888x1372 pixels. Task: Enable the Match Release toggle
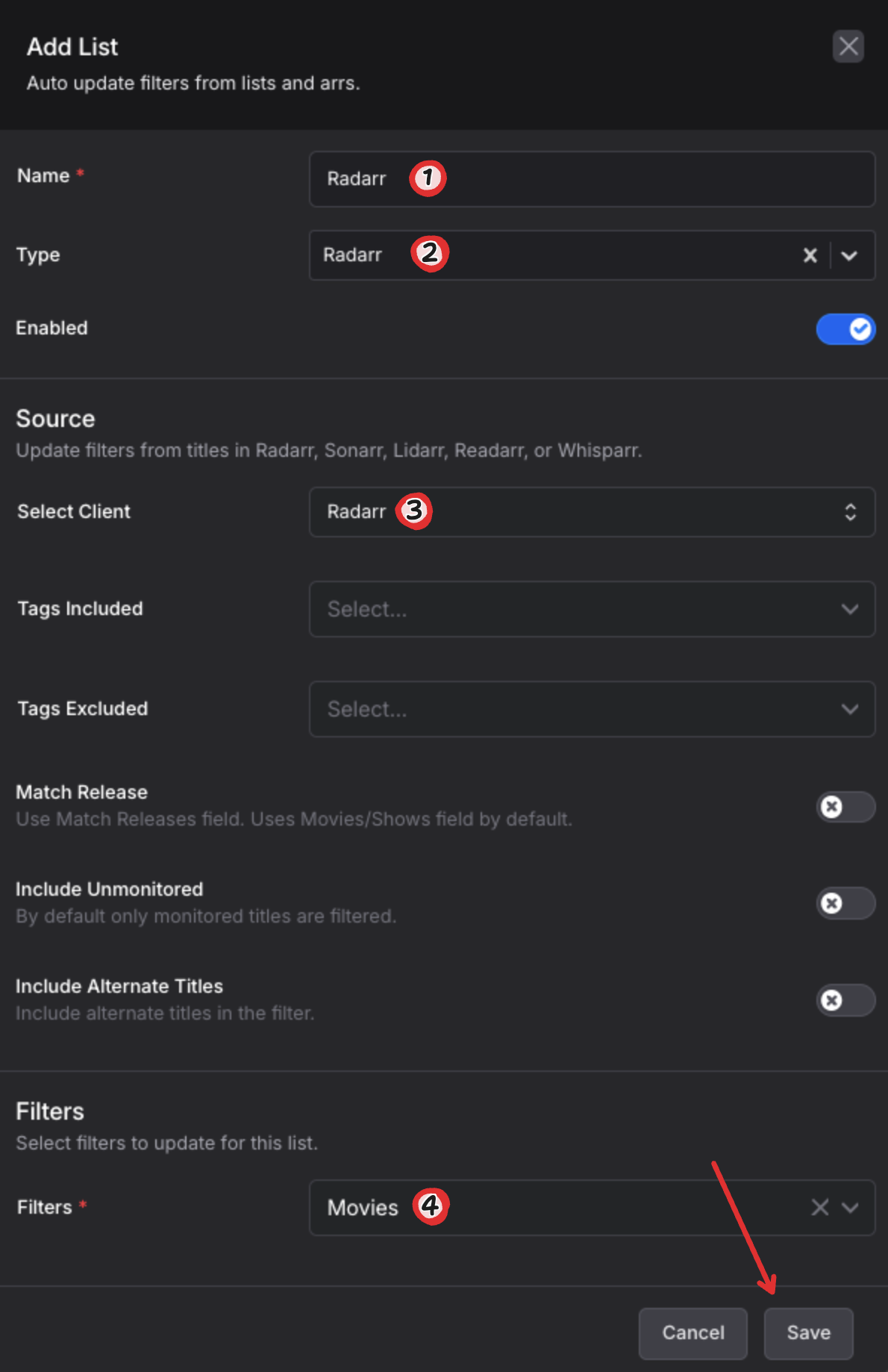pyautogui.click(x=845, y=807)
